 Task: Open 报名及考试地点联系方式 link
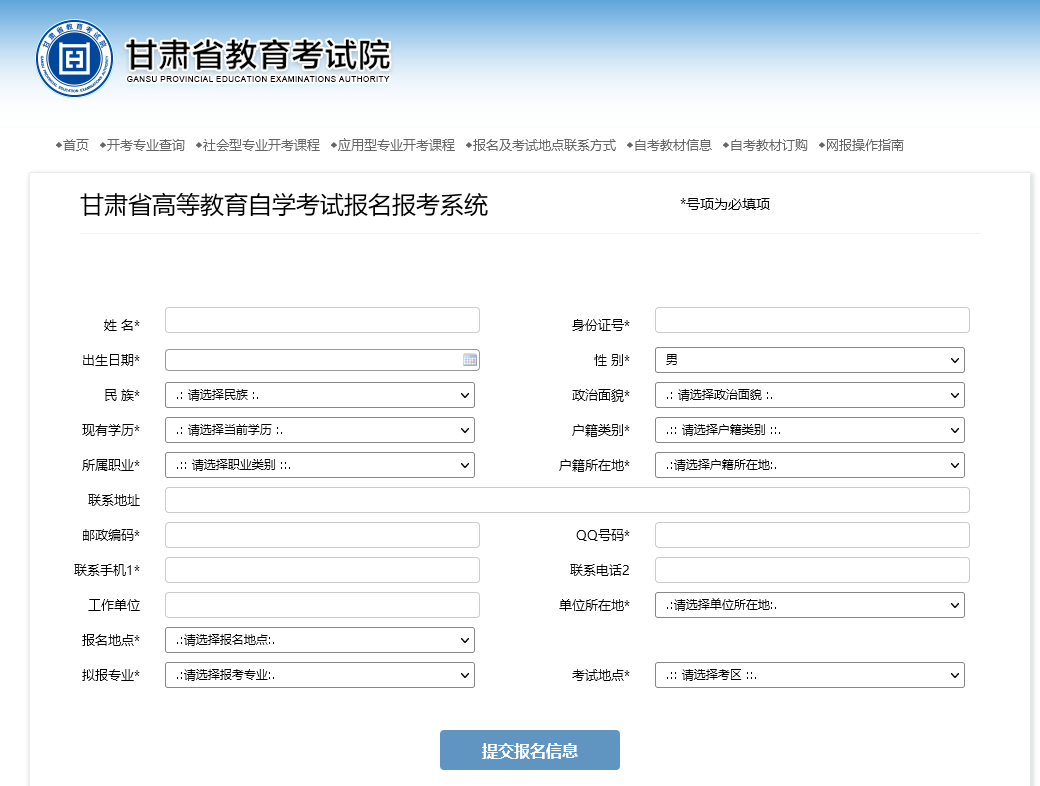(544, 145)
